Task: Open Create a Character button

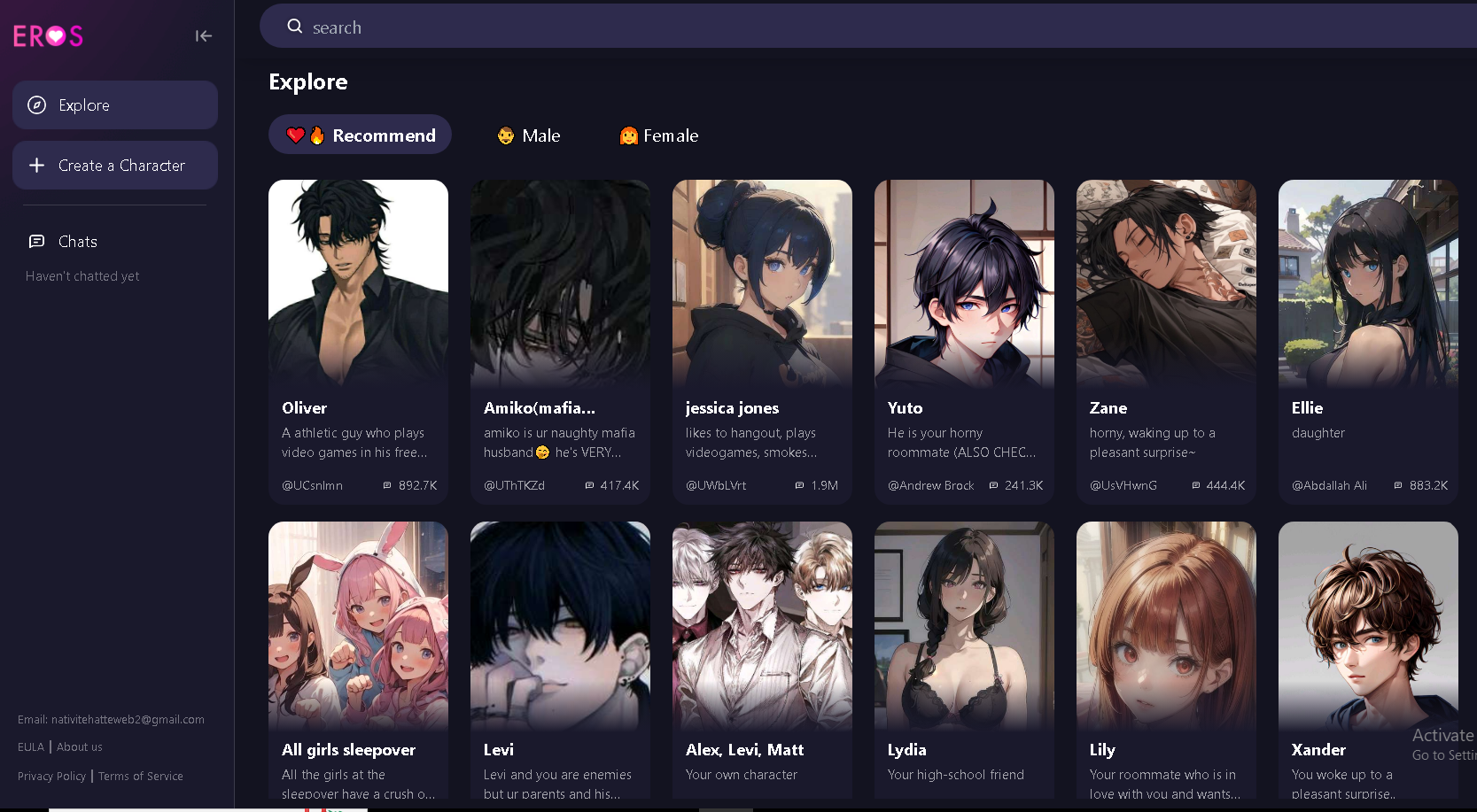Action: 115,166
